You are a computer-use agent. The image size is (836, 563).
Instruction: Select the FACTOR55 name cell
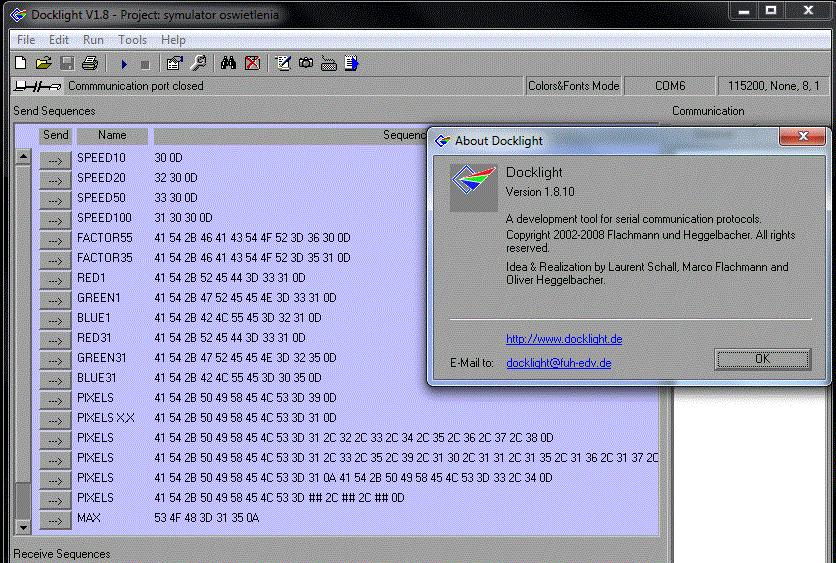(104, 238)
